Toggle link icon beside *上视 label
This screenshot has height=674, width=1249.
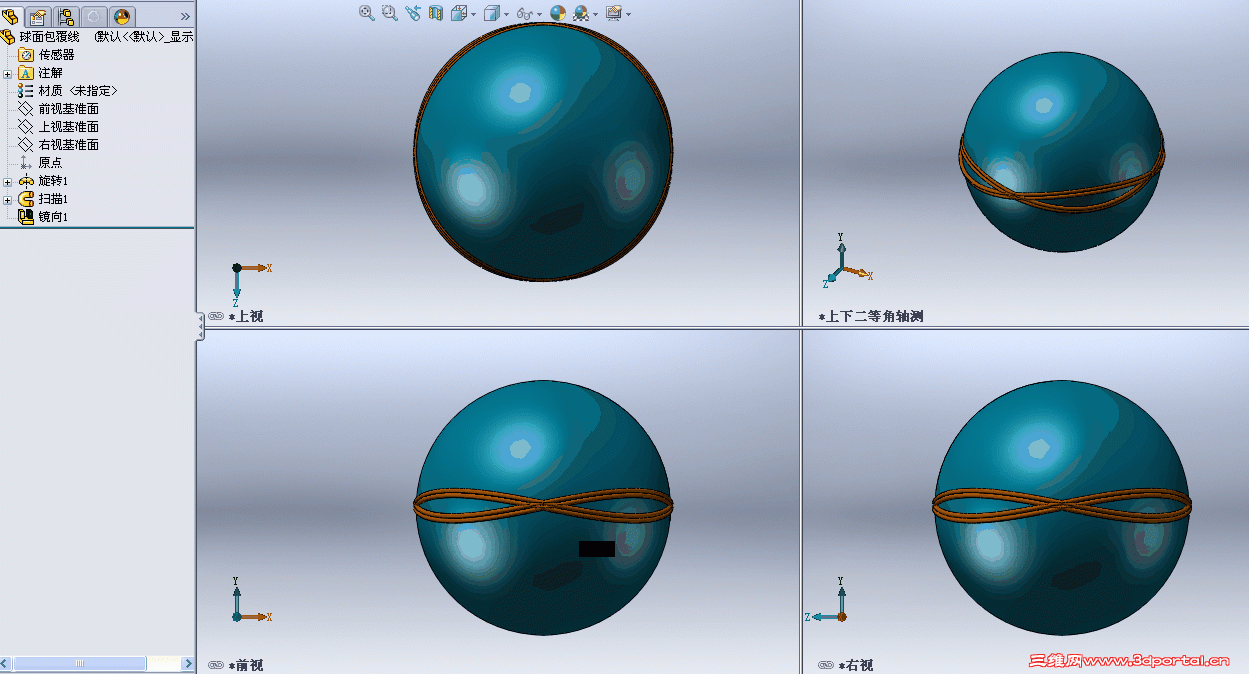(216, 316)
